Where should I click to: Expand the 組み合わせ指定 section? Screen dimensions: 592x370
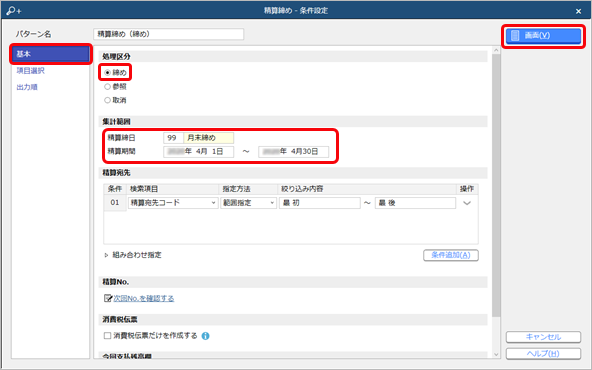coord(106,255)
